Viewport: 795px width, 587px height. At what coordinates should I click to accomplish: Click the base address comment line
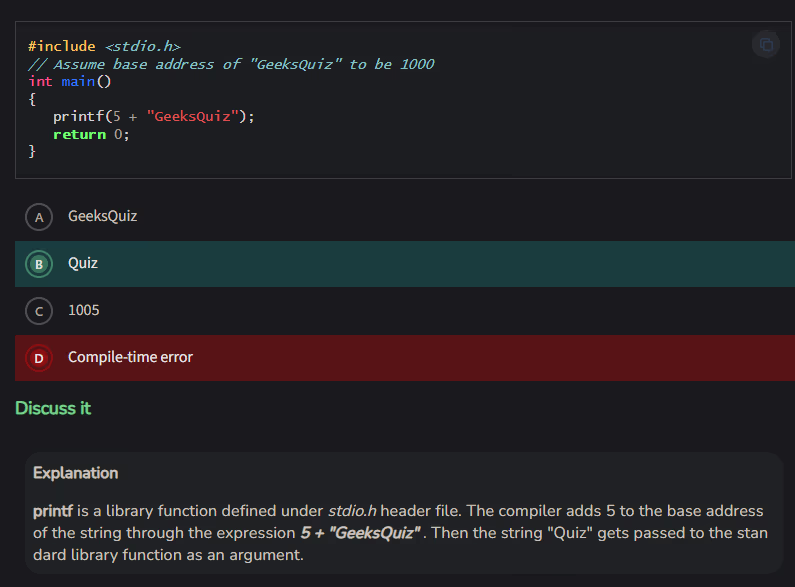tap(231, 64)
